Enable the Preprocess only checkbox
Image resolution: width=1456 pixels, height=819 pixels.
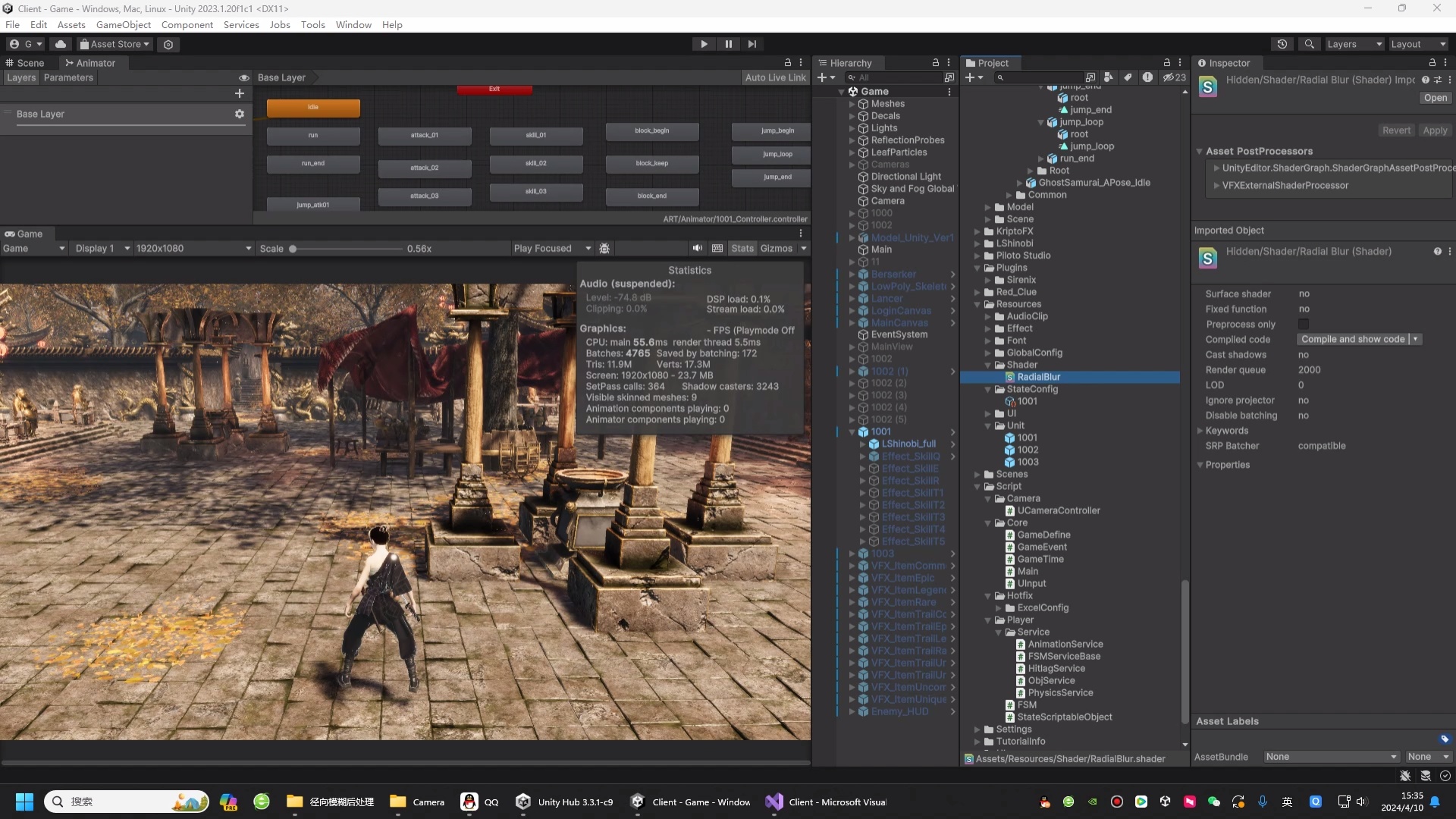1304,324
